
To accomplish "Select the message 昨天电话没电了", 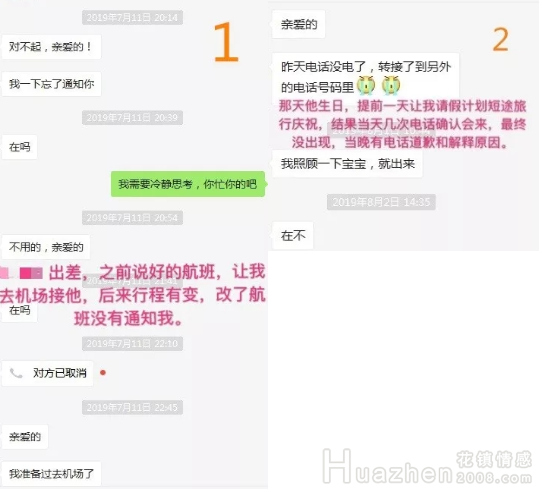I will click(x=366, y=77).
